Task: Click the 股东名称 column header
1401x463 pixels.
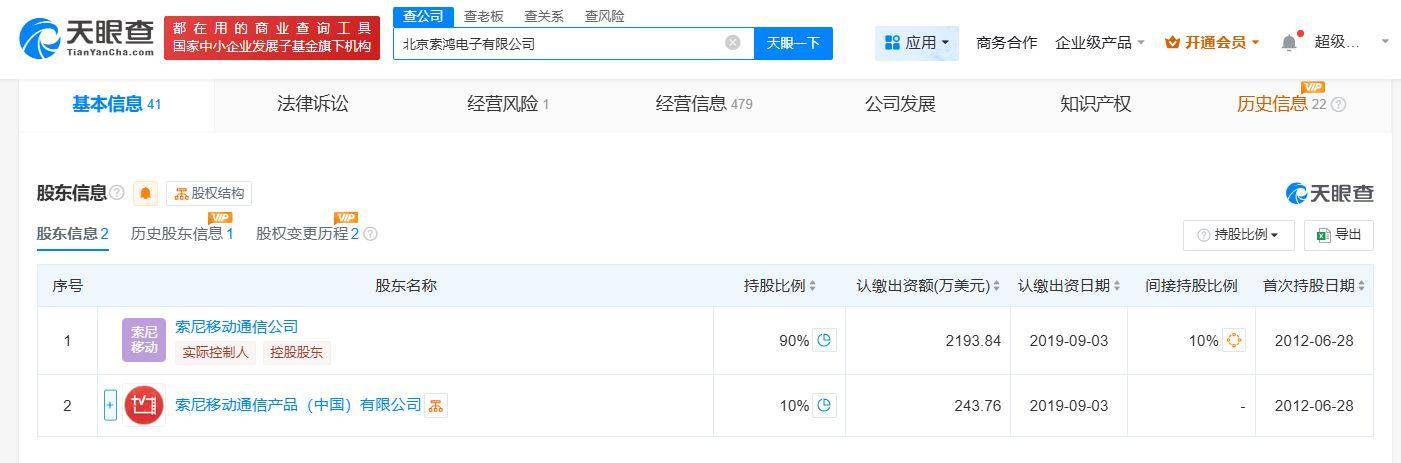Action: click(x=406, y=286)
